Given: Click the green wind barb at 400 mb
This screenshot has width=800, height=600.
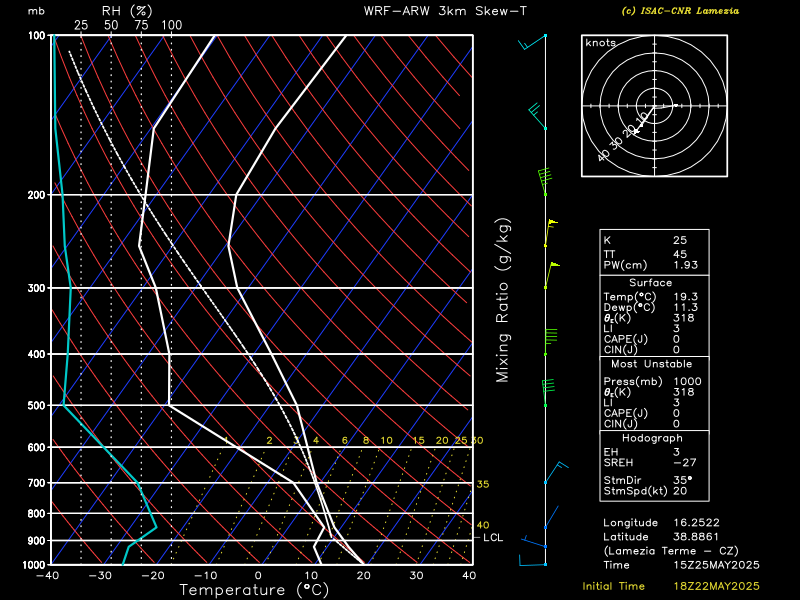Looking at the screenshot, I should [x=551, y=342].
